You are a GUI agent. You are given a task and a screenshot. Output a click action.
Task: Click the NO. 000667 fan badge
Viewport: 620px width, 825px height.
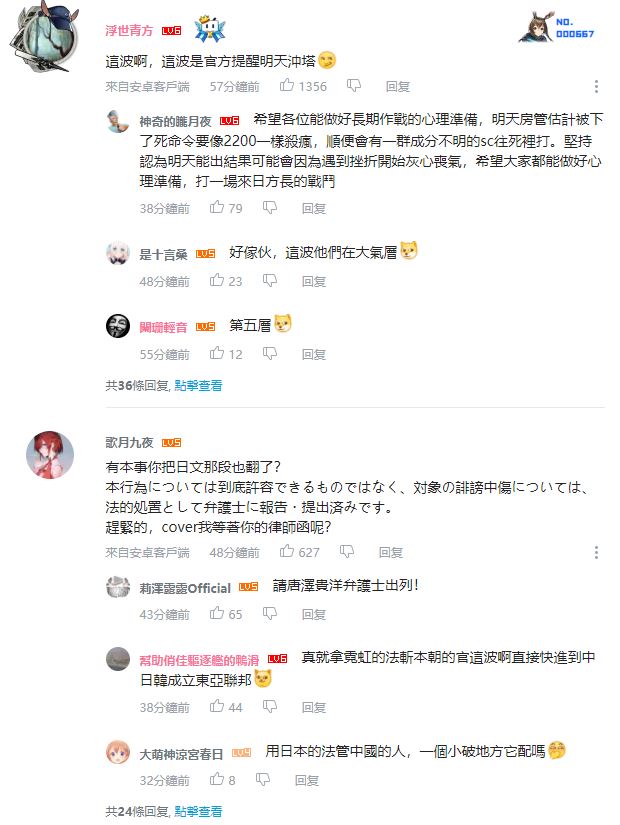[557, 28]
